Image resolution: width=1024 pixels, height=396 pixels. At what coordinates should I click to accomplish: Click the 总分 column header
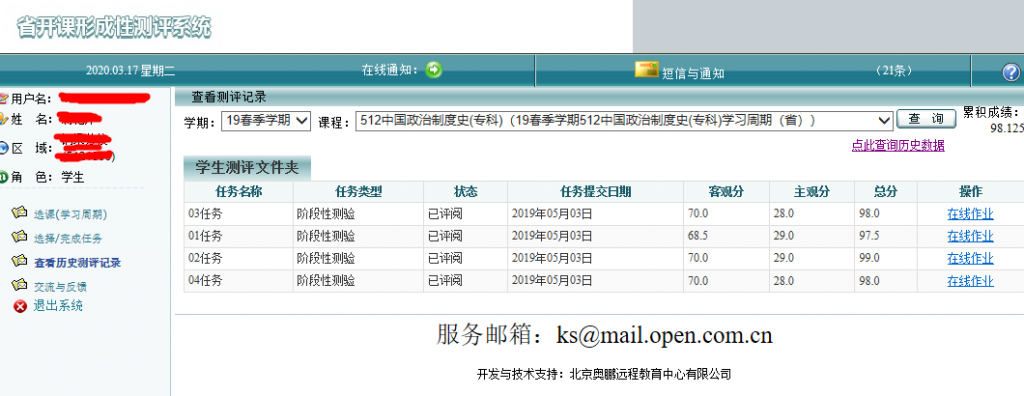pos(886,191)
